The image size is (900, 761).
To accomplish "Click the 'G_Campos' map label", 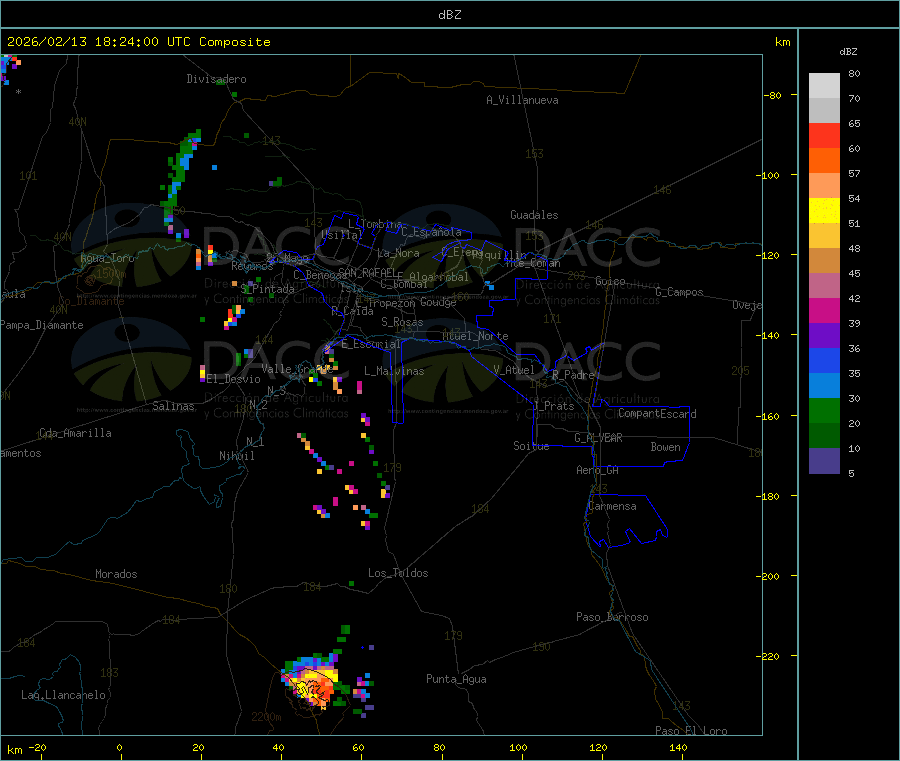I will (x=679, y=292).
